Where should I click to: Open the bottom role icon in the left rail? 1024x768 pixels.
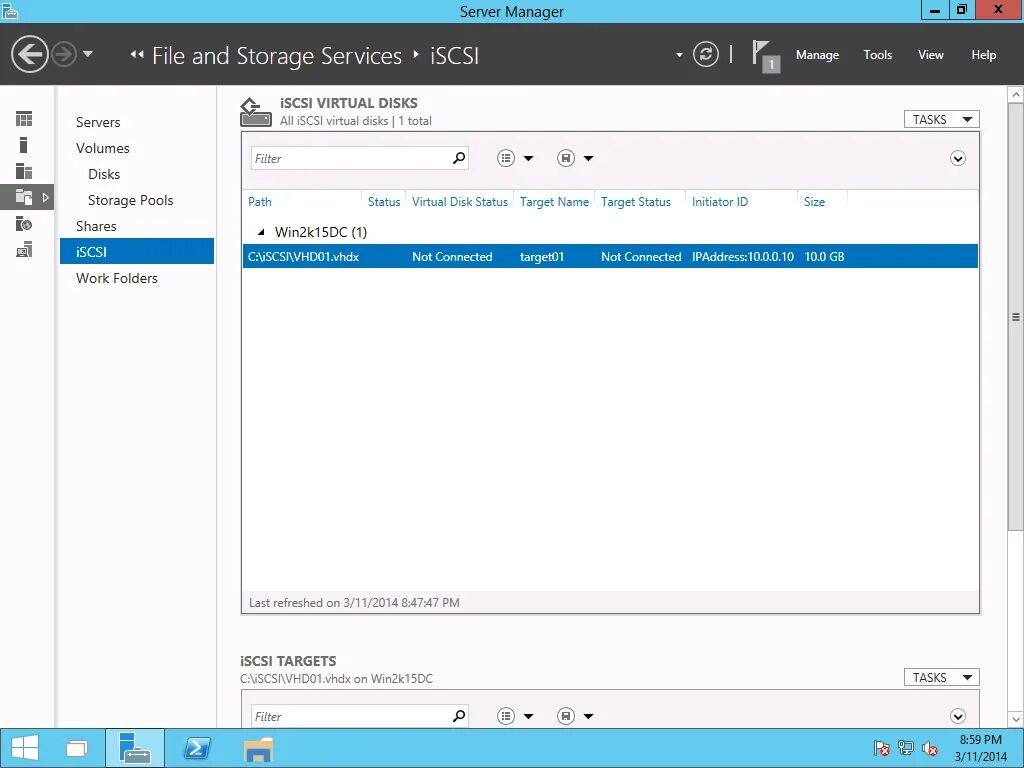24,250
